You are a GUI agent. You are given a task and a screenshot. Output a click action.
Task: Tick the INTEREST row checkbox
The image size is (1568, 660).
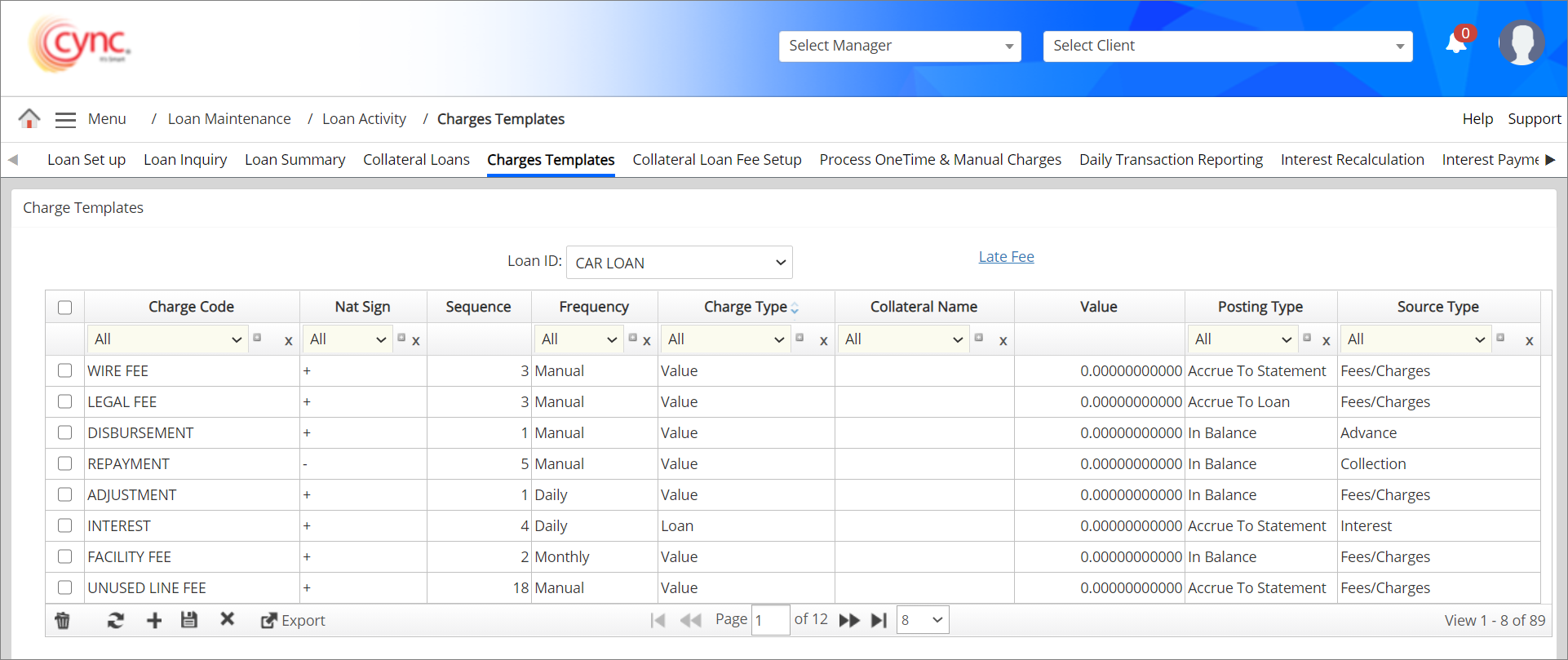[65, 525]
